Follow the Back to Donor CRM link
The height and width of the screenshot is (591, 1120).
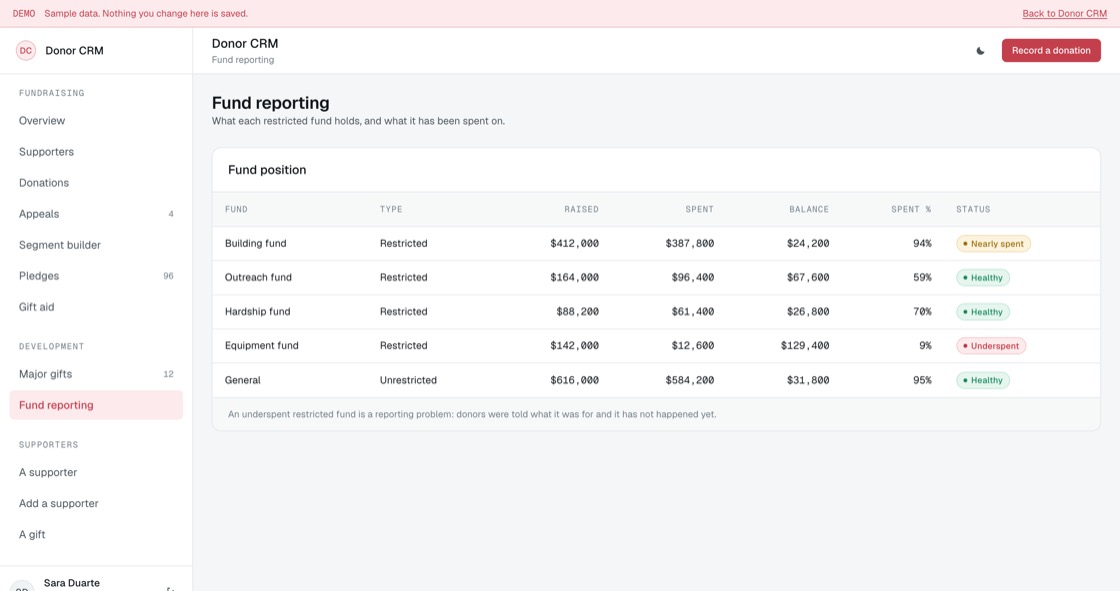pyautogui.click(x=1064, y=14)
